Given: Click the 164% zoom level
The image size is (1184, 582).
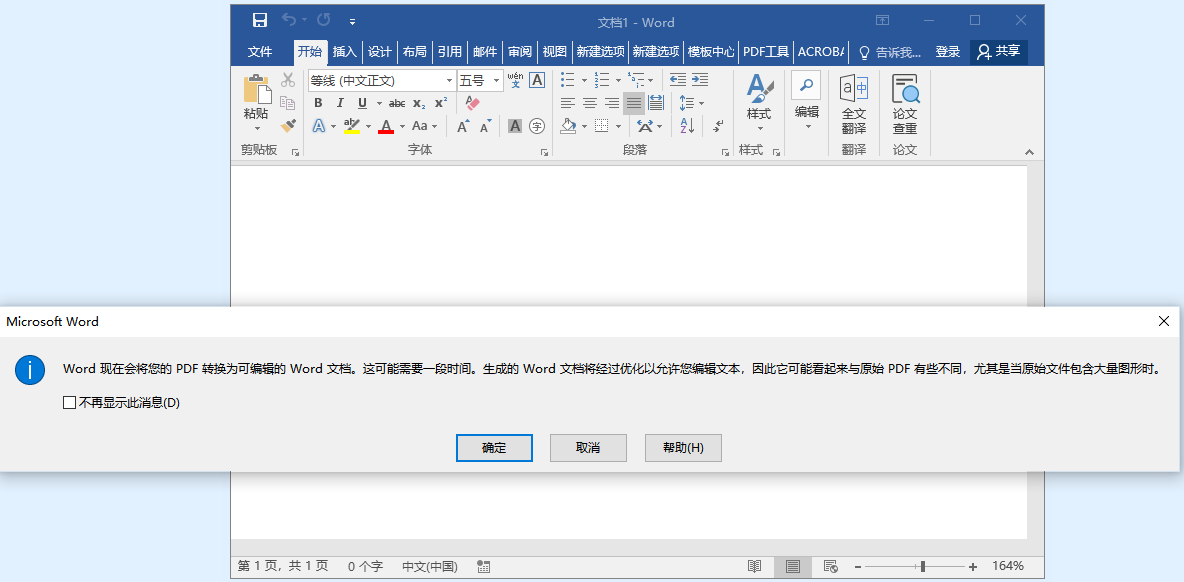Looking at the screenshot, I should point(1008,566).
